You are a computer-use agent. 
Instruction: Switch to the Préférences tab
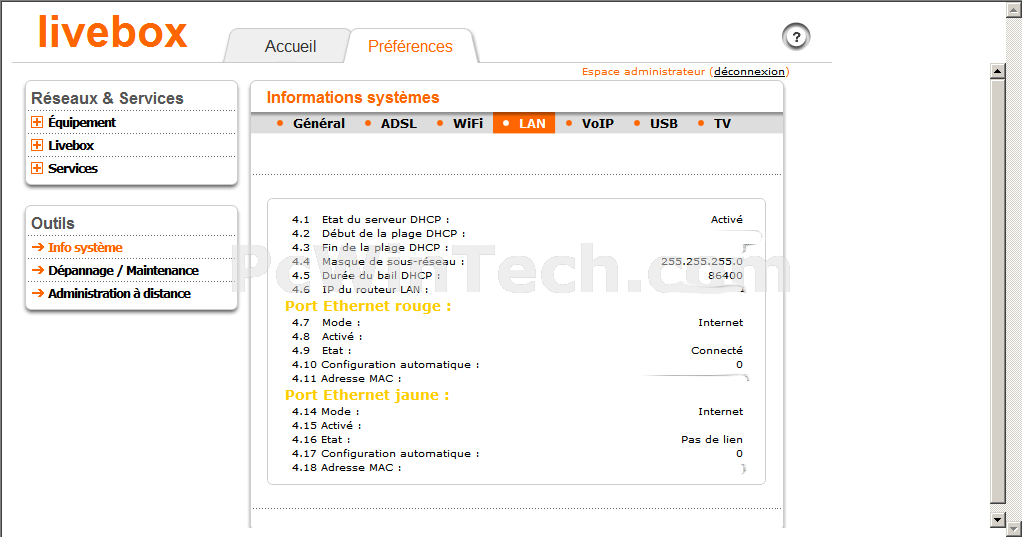click(x=410, y=46)
